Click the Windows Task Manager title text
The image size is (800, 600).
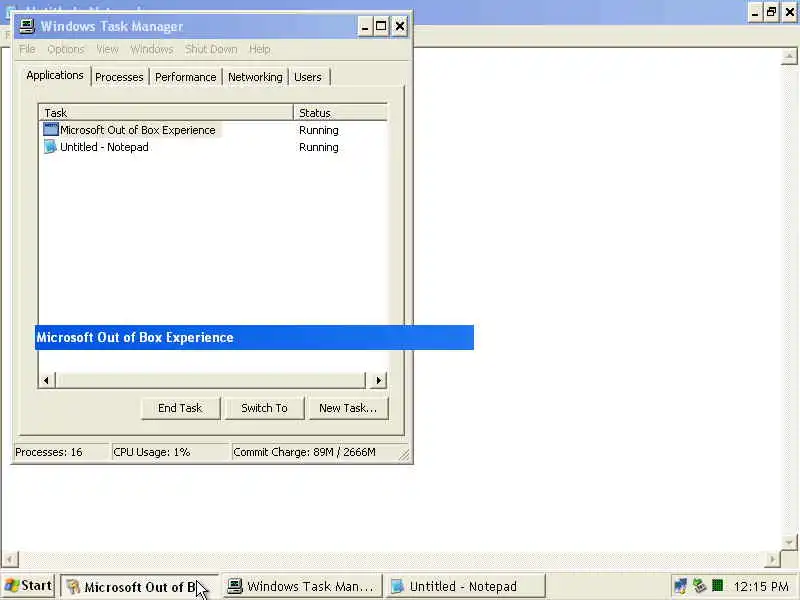tap(112, 27)
